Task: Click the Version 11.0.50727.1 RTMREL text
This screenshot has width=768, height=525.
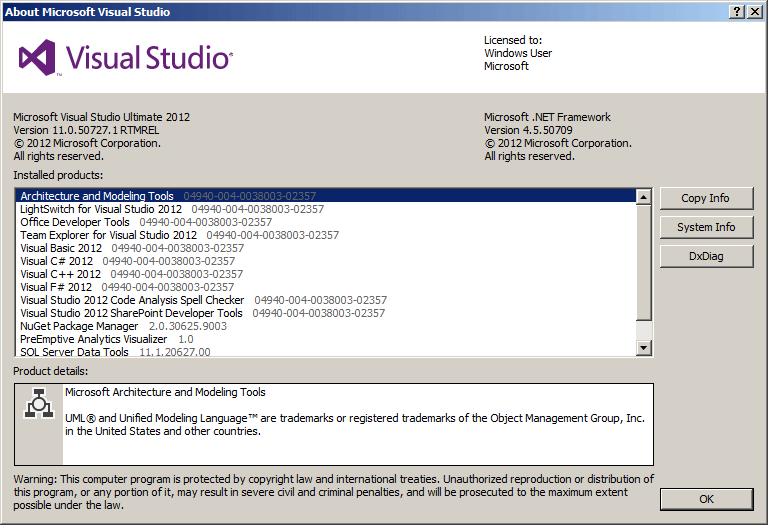Action: 86,130
